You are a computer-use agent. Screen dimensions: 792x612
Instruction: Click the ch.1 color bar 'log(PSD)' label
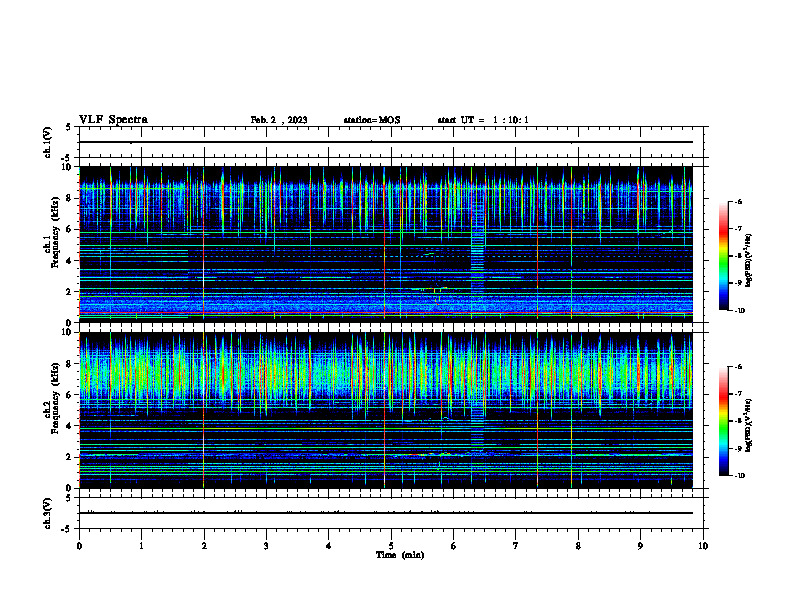(750, 261)
